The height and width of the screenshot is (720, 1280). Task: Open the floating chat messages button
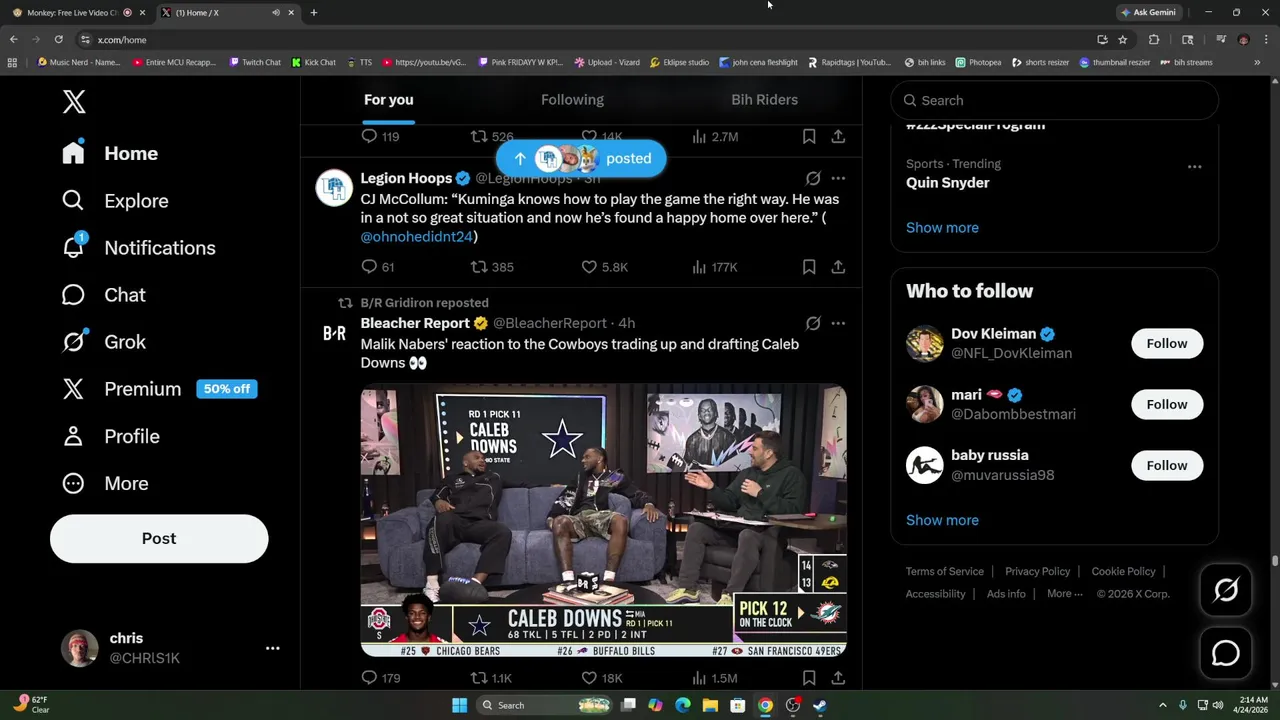(1226, 654)
